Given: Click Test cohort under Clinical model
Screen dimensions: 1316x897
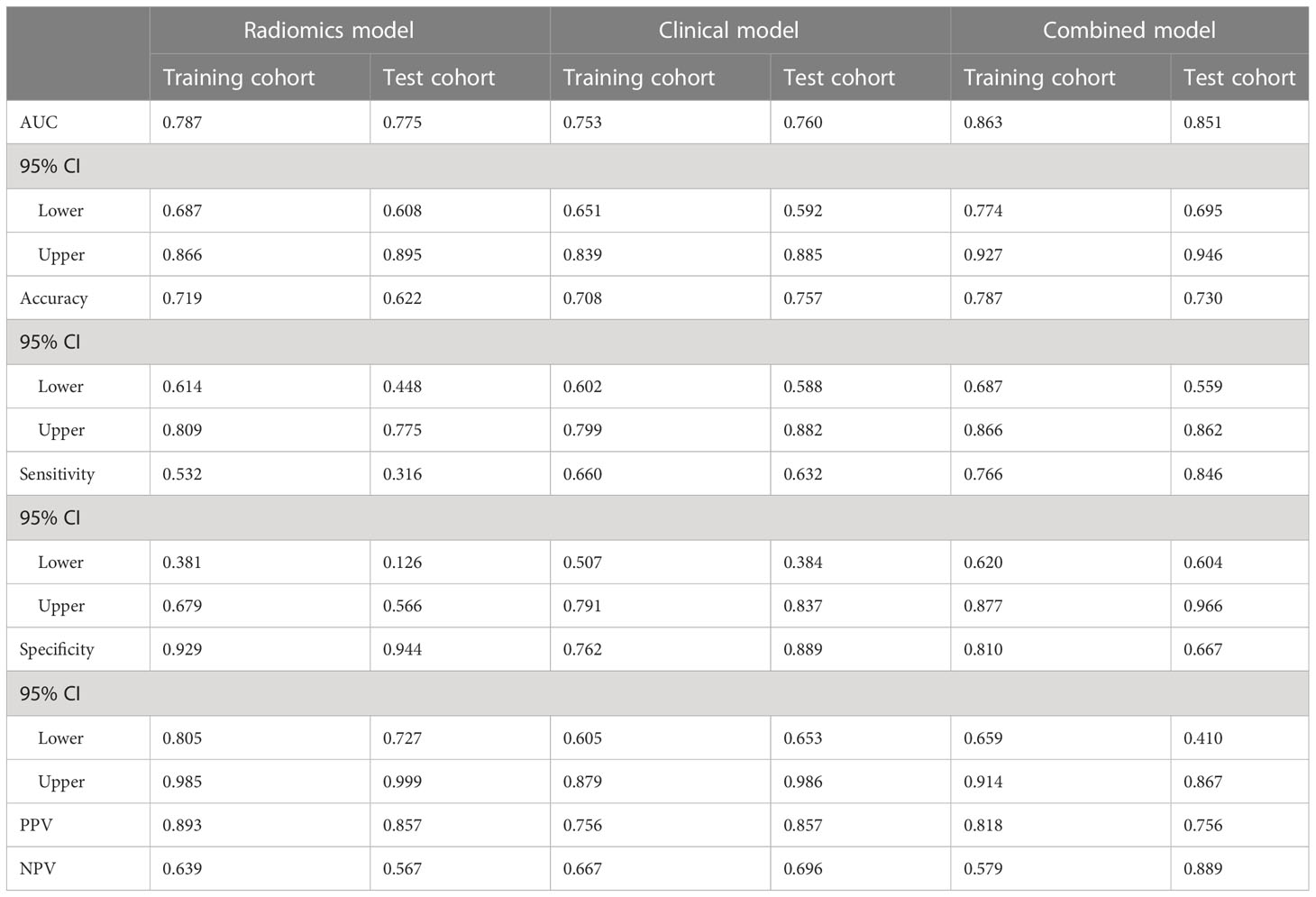Looking at the screenshot, I should coord(839,78).
